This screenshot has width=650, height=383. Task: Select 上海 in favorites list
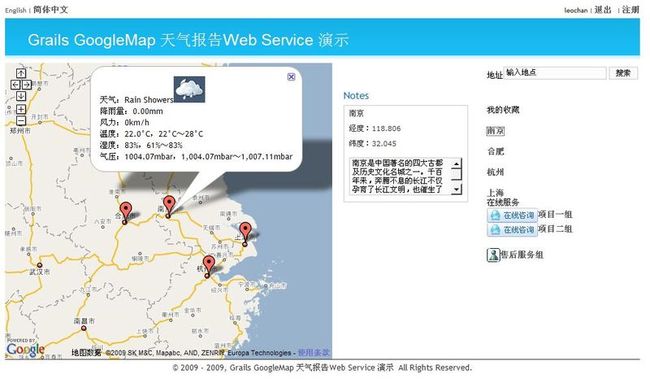495,193
